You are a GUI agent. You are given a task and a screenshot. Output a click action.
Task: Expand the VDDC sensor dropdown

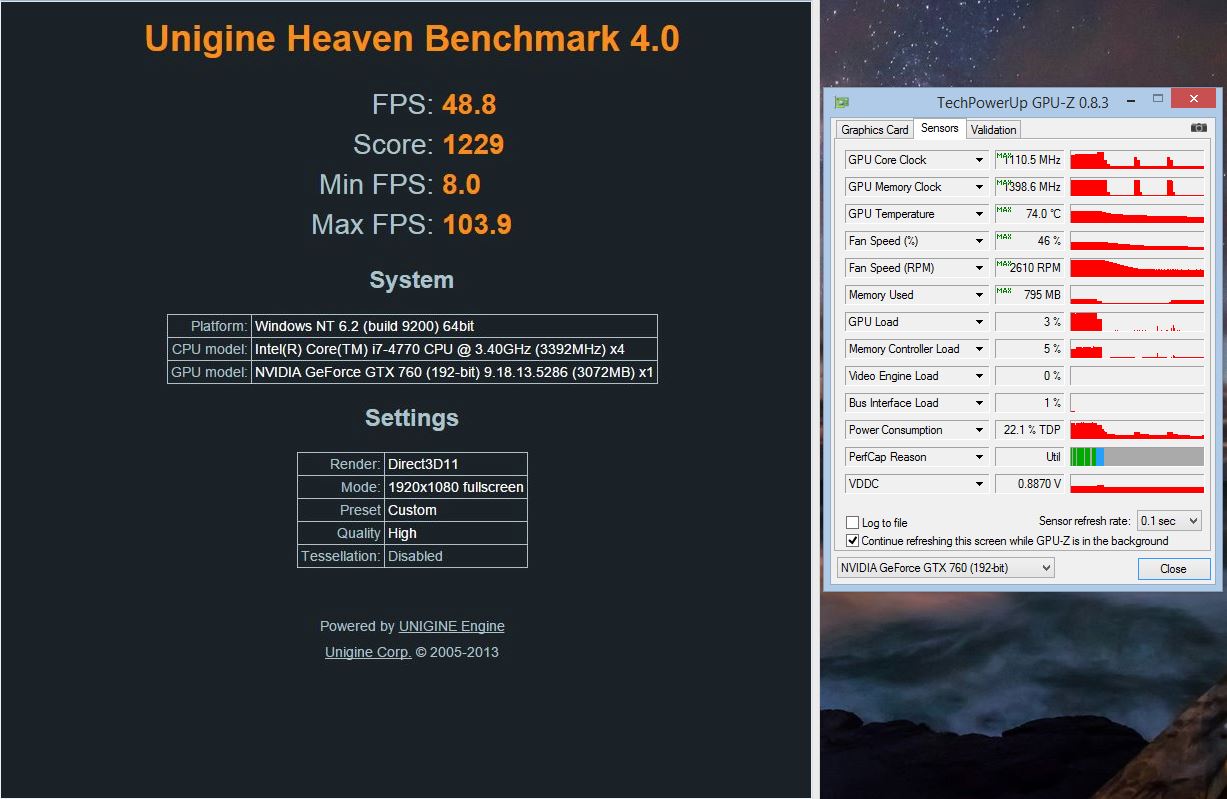(x=980, y=484)
